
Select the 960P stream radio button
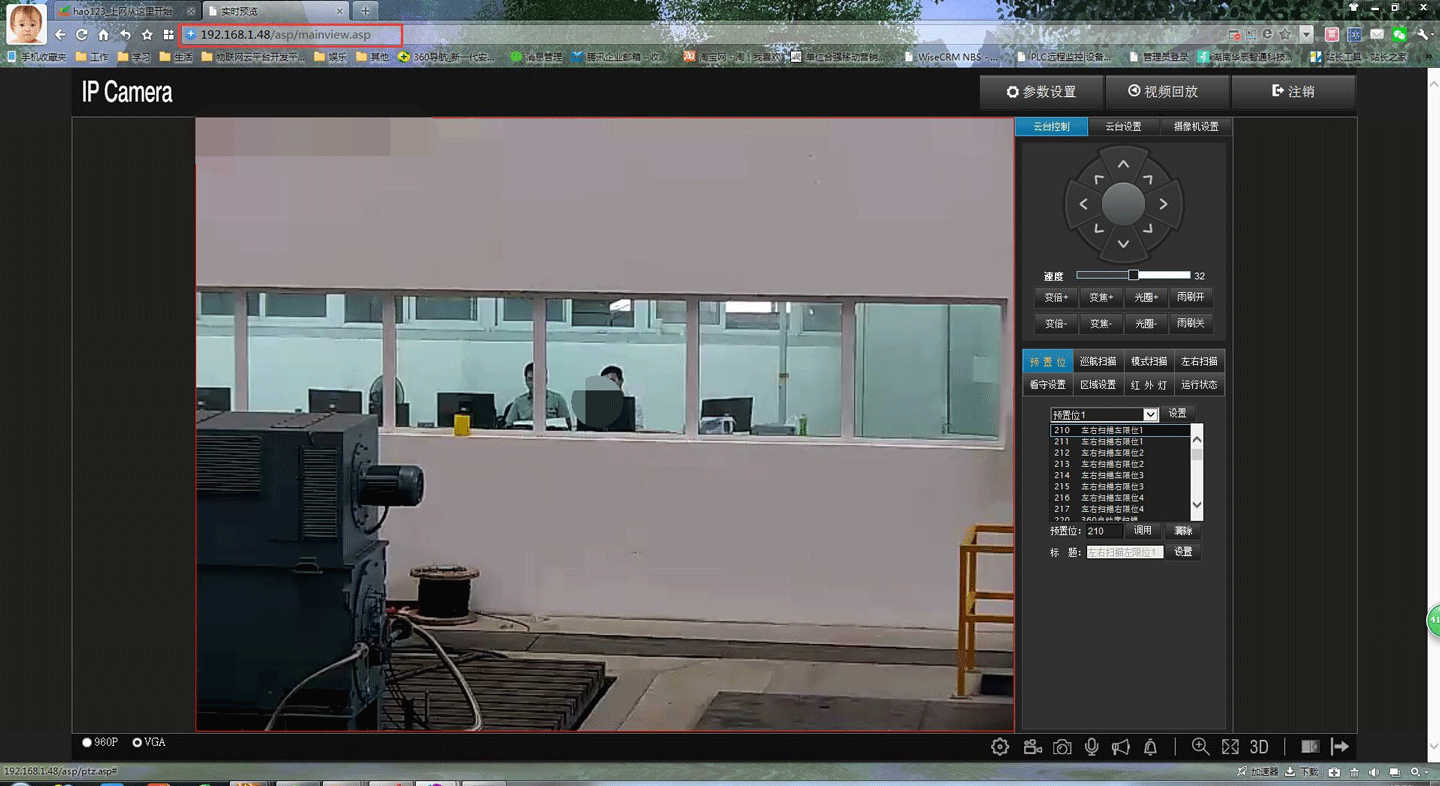[x=87, y=742]
